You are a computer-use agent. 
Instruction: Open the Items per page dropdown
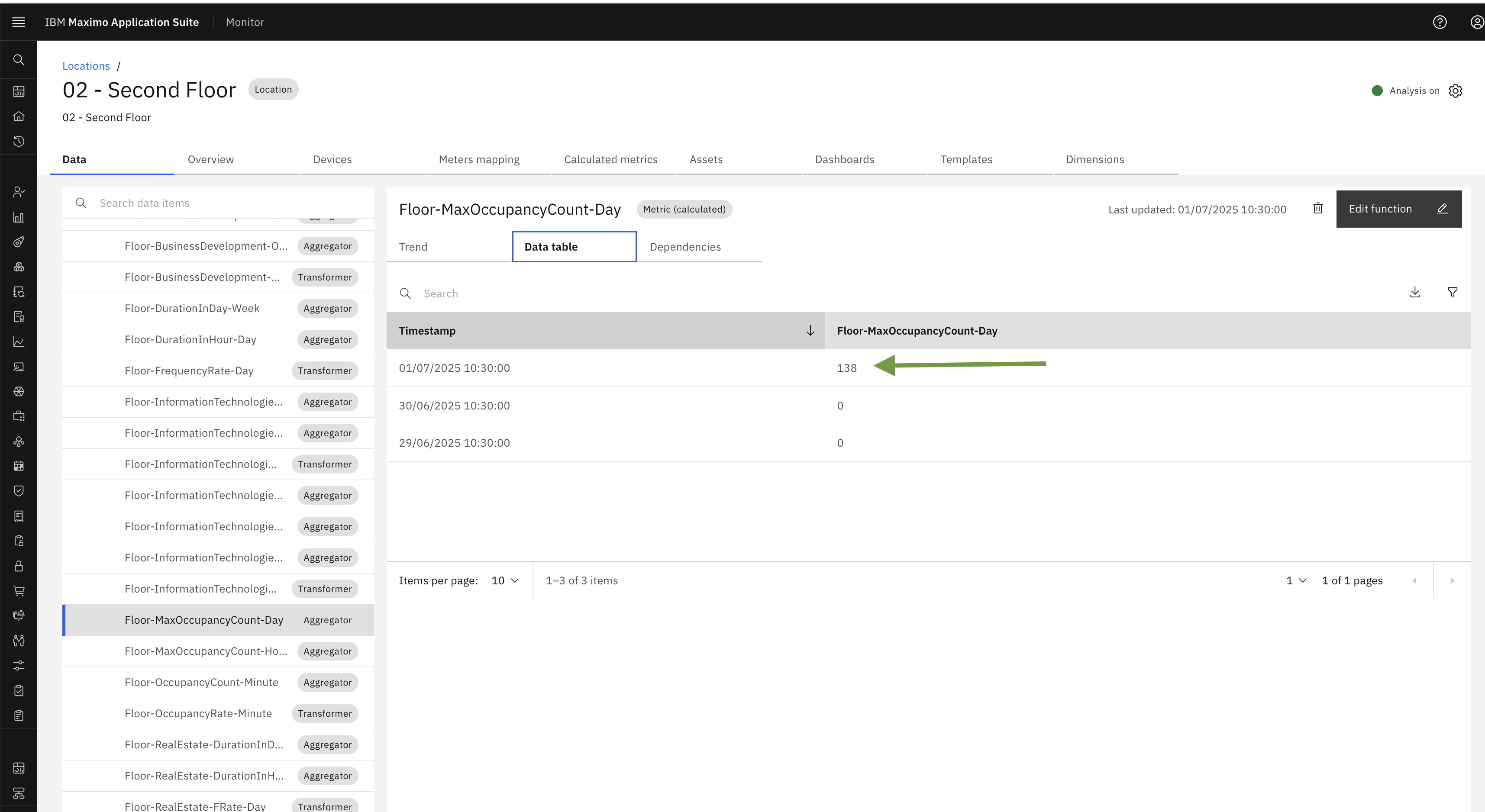click(x=505, y=580)
